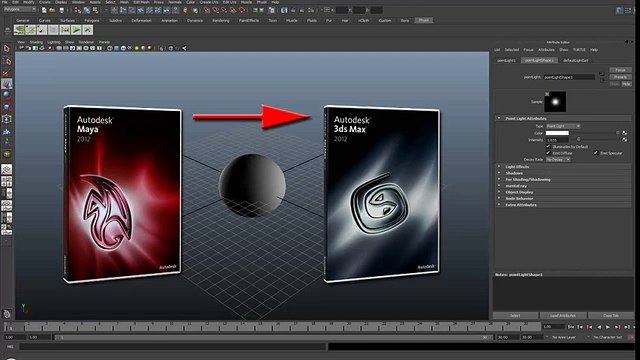Viewport: 640px width, 360px height.
Task: Click the Go to output connection icon
Action: 602,80
